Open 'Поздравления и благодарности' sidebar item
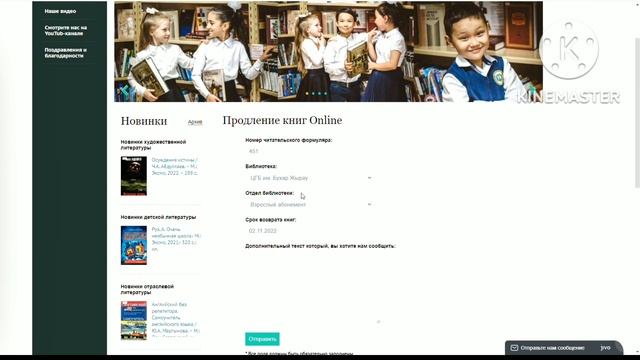 (66, 53)
